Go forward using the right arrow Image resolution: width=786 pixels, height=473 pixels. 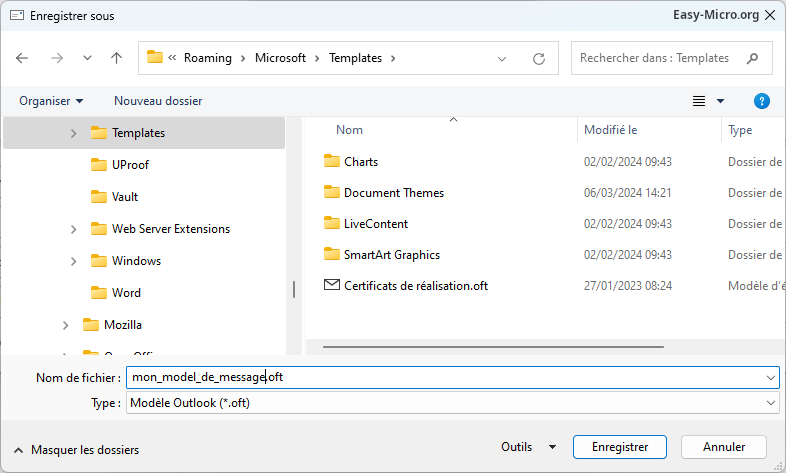(57, 58)
